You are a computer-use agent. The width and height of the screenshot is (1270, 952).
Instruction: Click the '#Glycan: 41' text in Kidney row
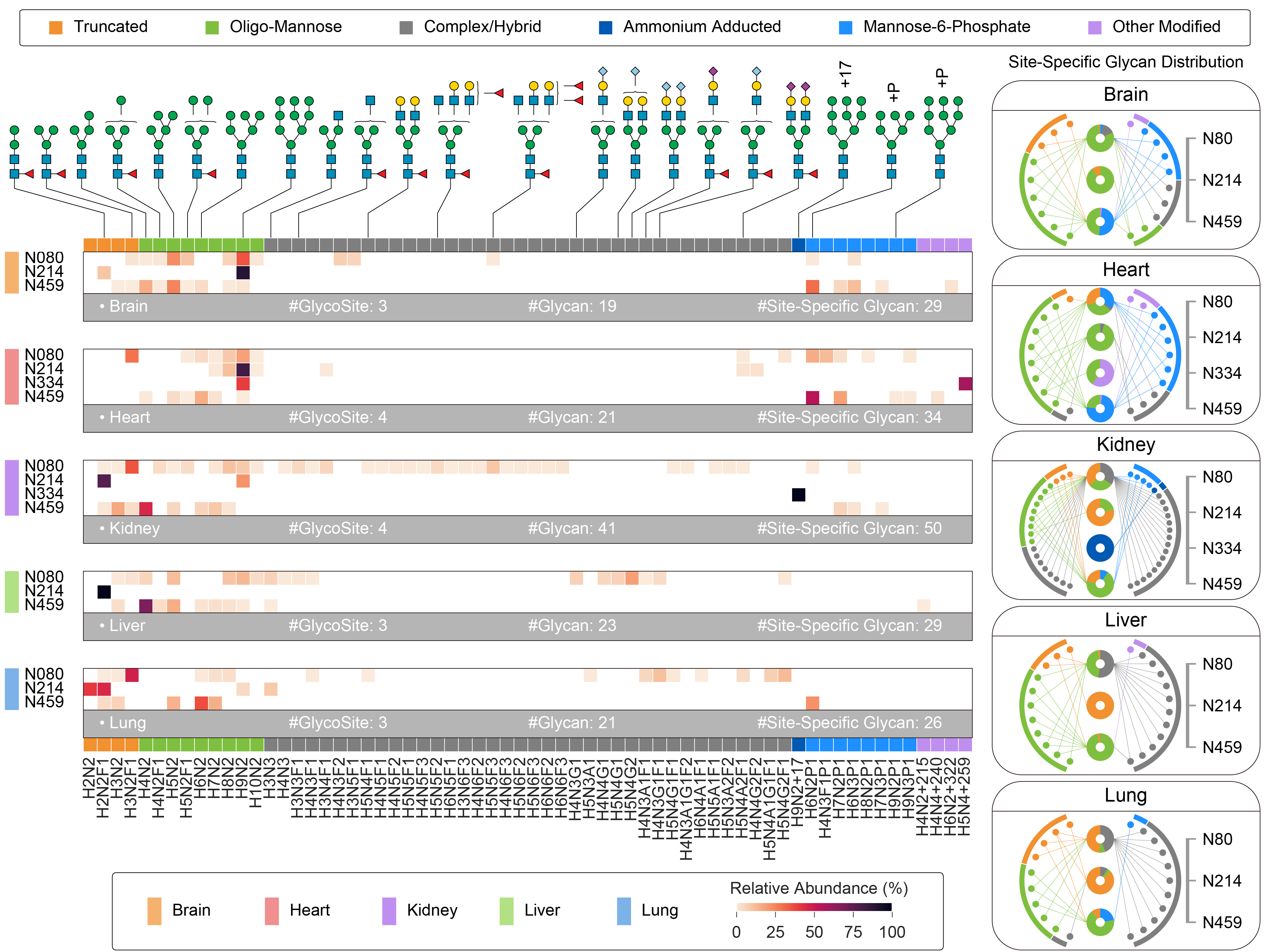[x=571, y=528]
